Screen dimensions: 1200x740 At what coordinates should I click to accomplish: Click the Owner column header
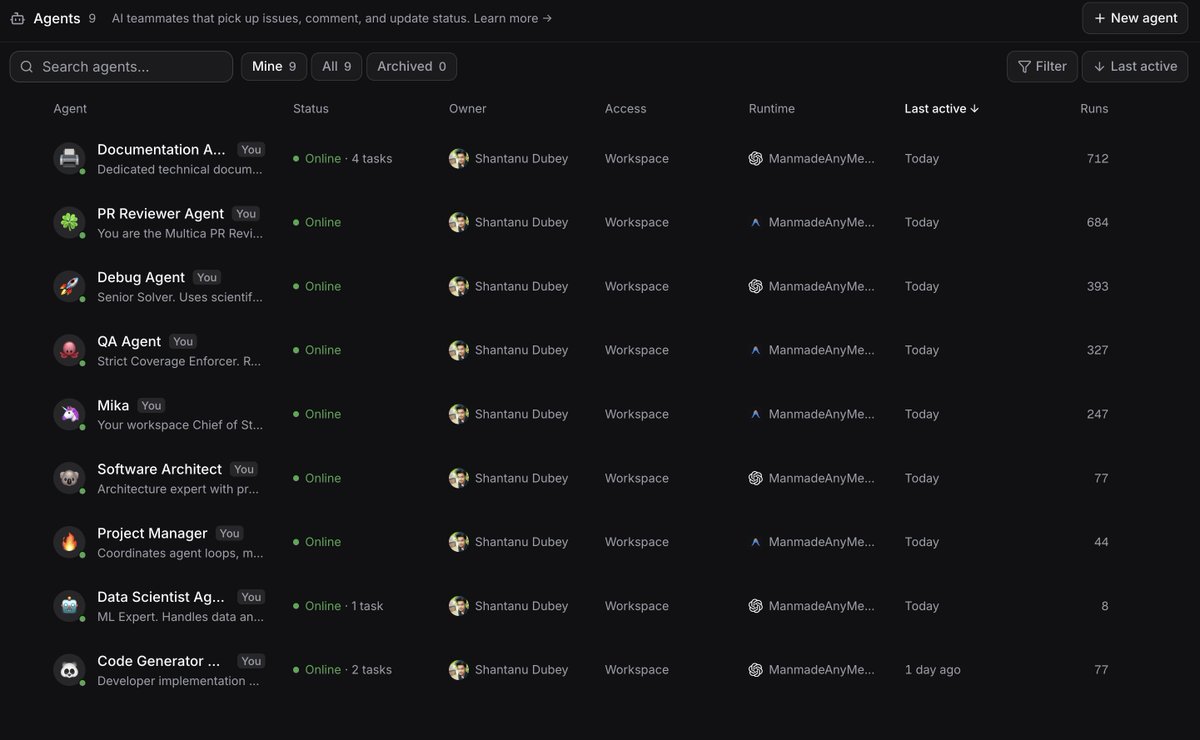[x=467, y=108]
